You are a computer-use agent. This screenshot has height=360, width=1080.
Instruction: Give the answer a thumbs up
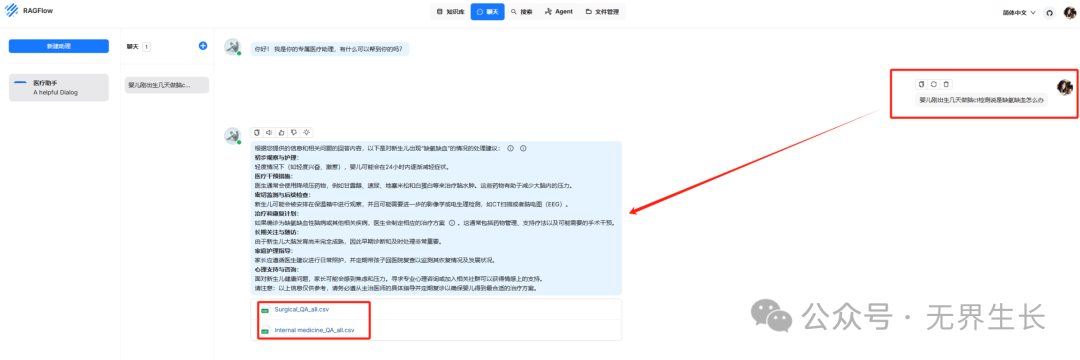(281, 132)
